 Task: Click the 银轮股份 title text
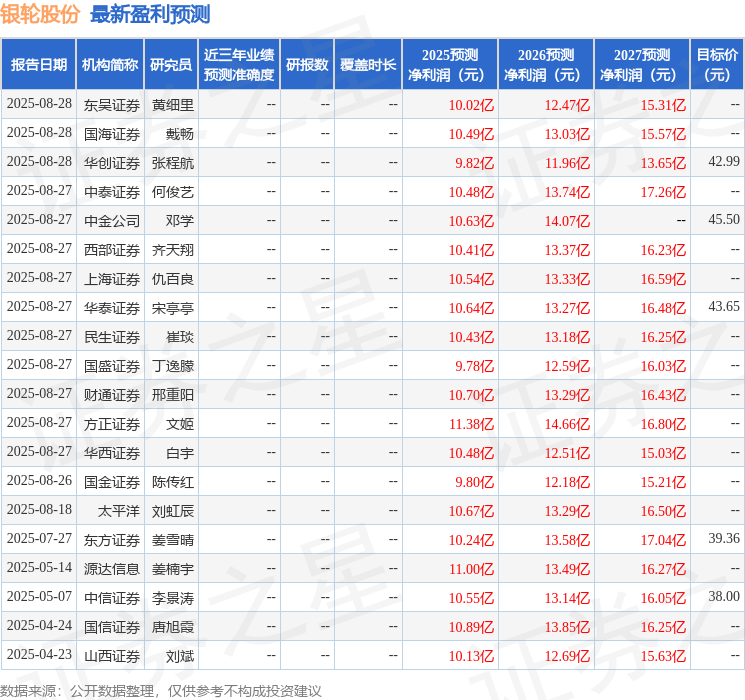coord(40,14)
